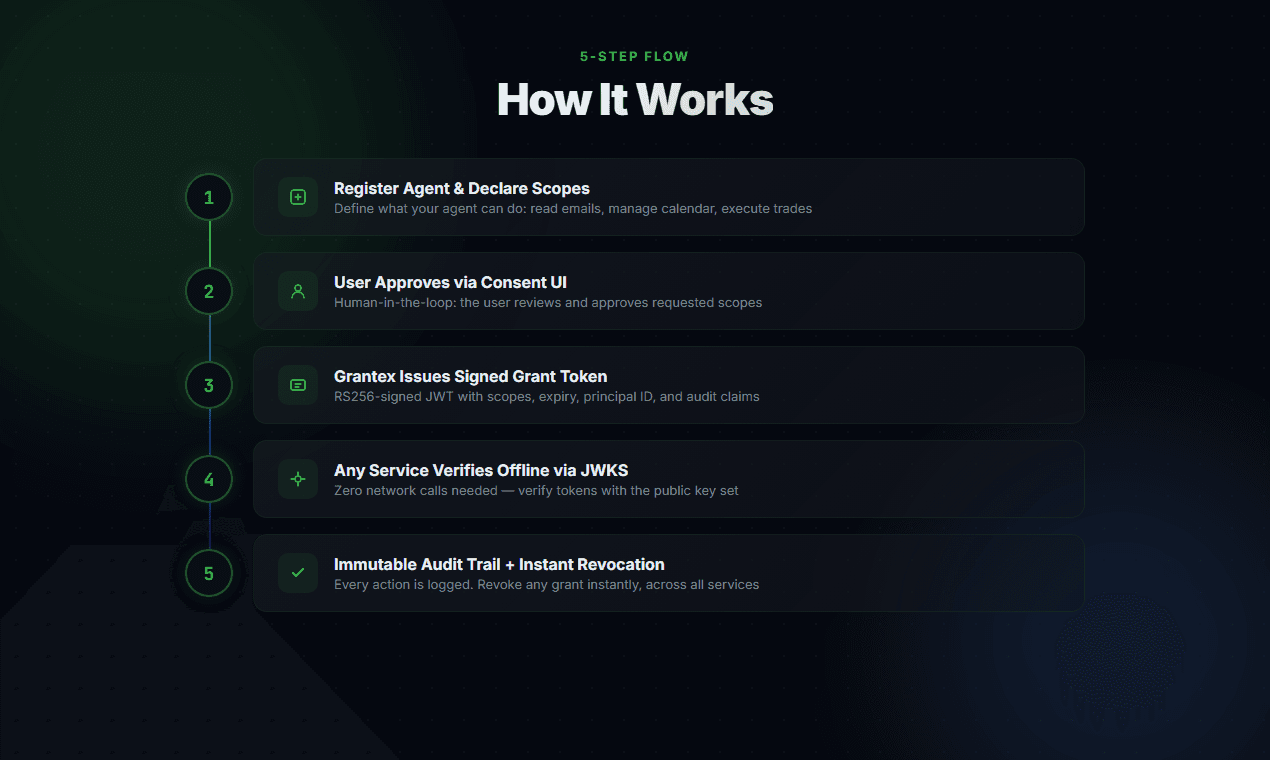The height and width of the screenshot is (760, 1270).
Task: Select the green checkmark icon on the audit step
Action: tap(297, 573)
